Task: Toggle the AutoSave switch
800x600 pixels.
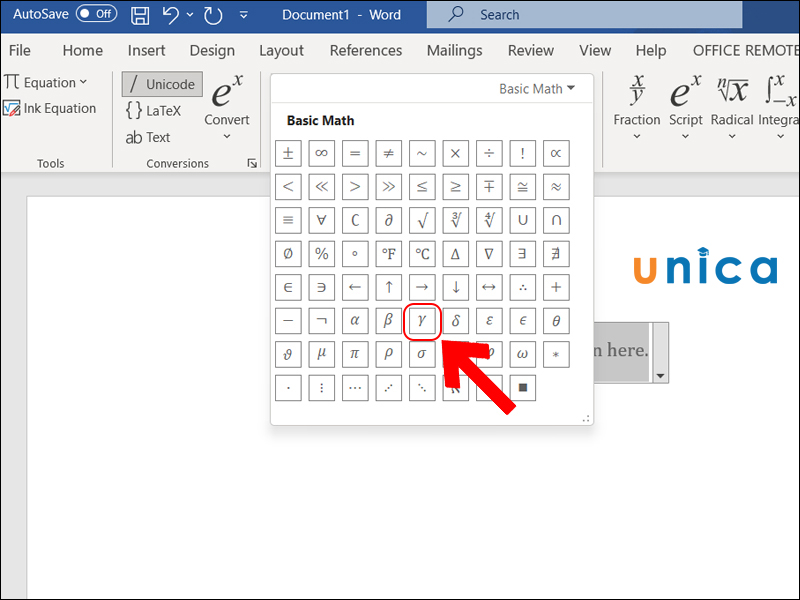Action: click(95, 15)
